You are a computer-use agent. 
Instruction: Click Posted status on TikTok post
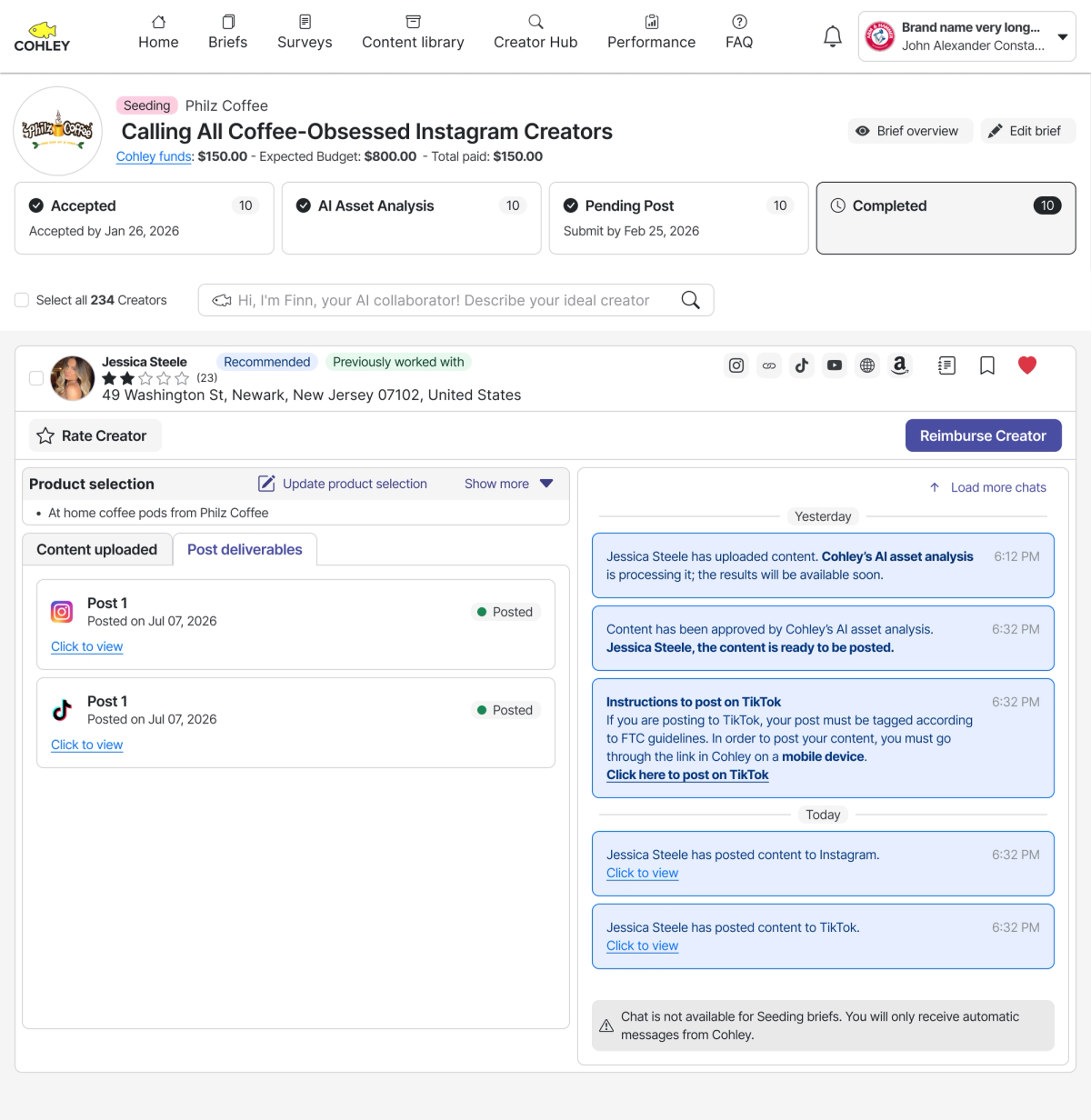point(505,710)
